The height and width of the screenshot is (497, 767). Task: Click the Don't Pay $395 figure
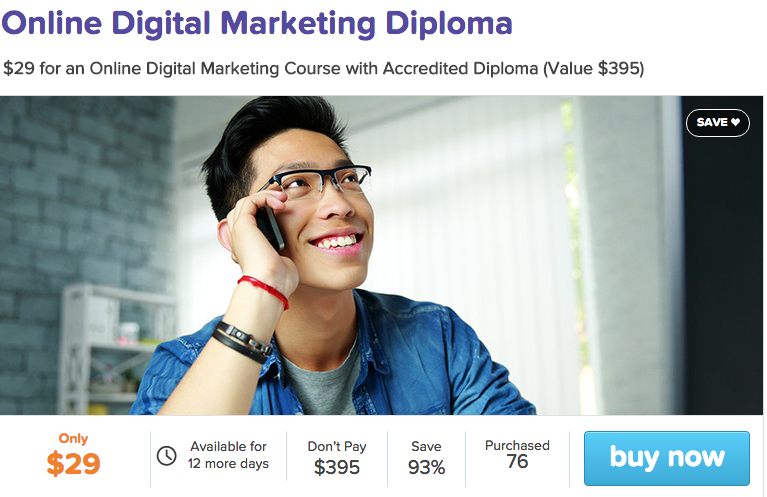coord(337,458)
